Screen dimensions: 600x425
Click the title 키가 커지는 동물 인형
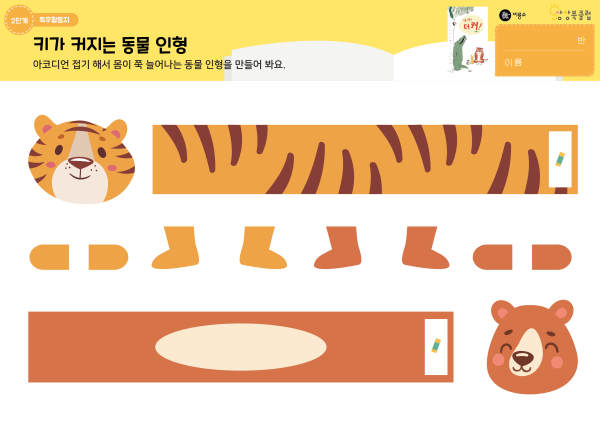[110, 45]
